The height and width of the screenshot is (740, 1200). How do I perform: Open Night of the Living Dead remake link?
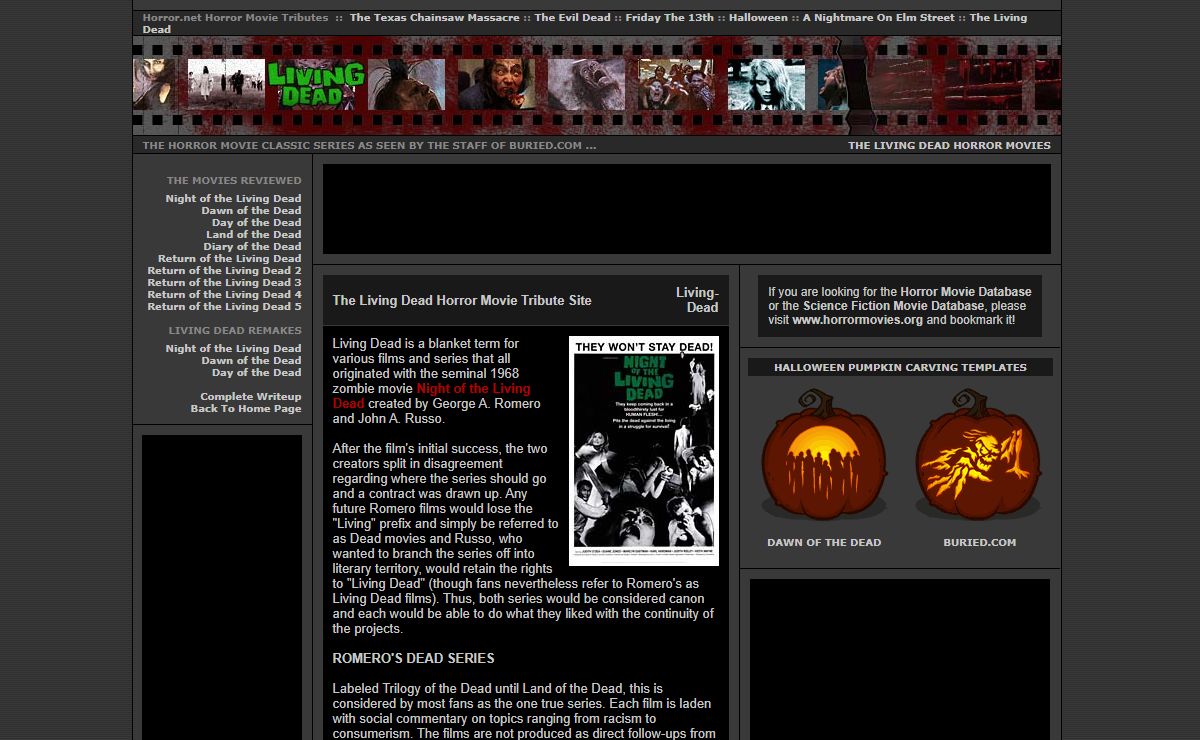pyautogui.click(x=233, y=349)
